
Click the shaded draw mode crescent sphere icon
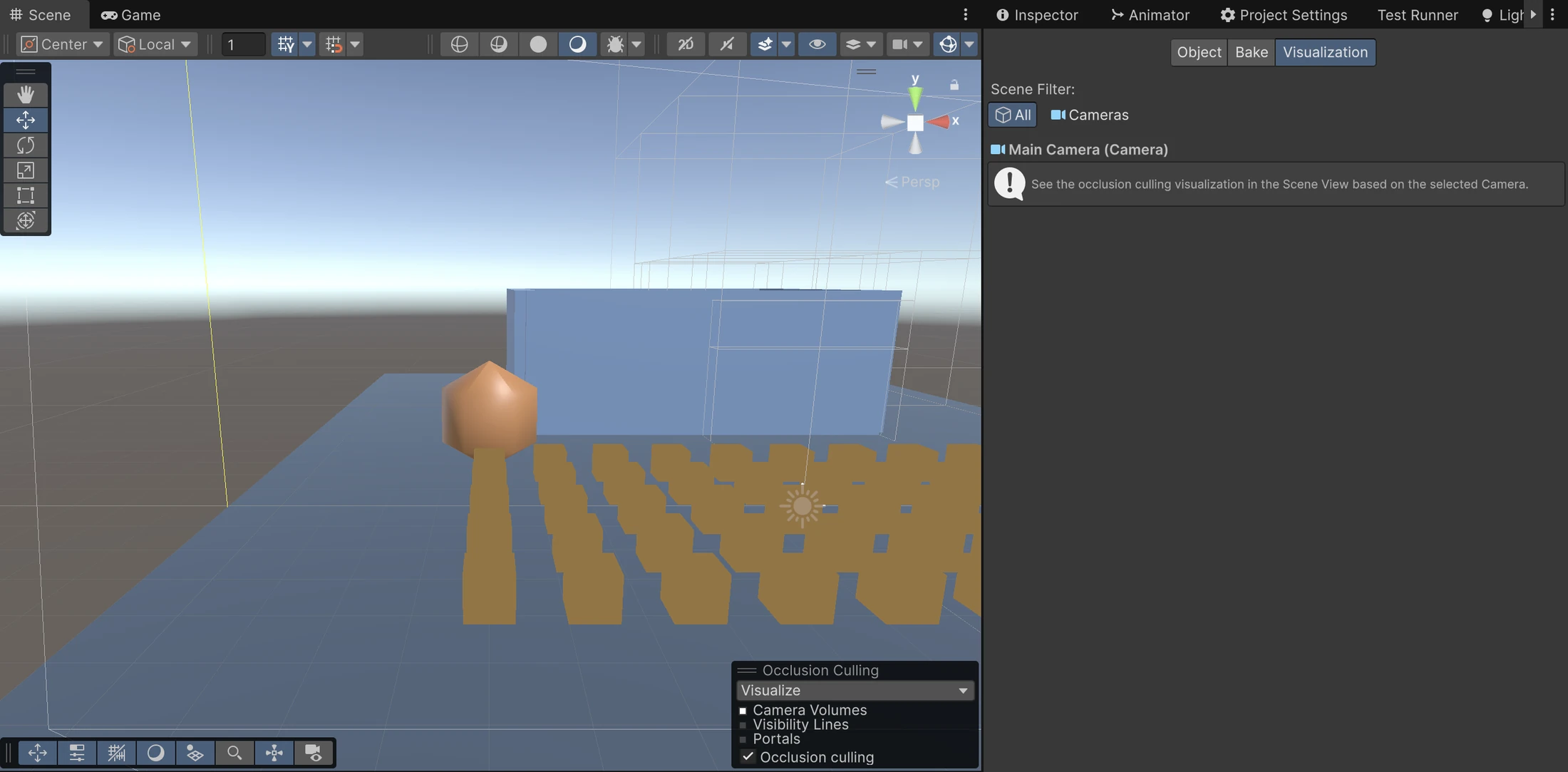click(577, 44)
